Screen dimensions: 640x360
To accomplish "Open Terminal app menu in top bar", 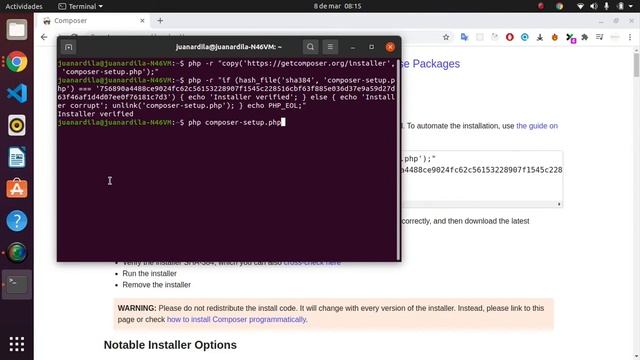I will coord(80,6).
